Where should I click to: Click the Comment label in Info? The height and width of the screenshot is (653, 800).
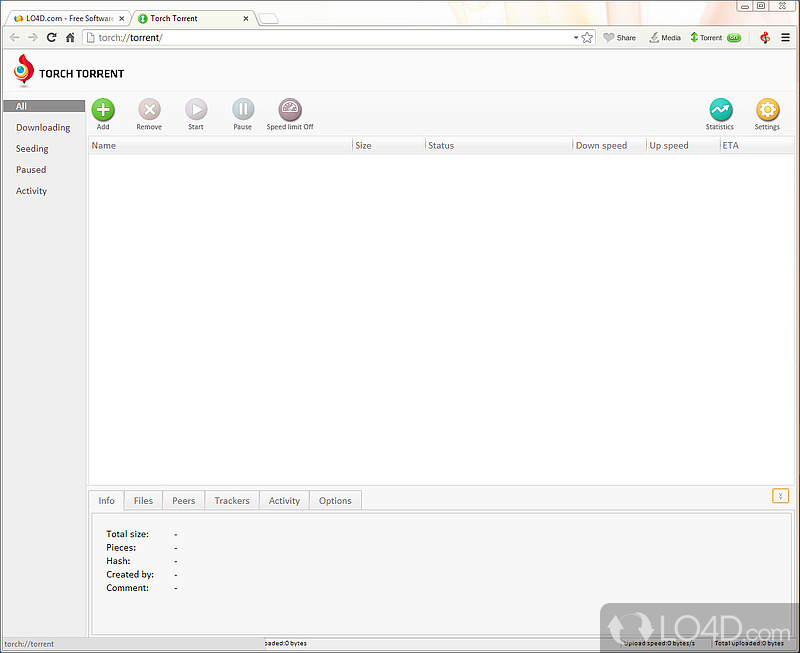click(x=128, y=588)
